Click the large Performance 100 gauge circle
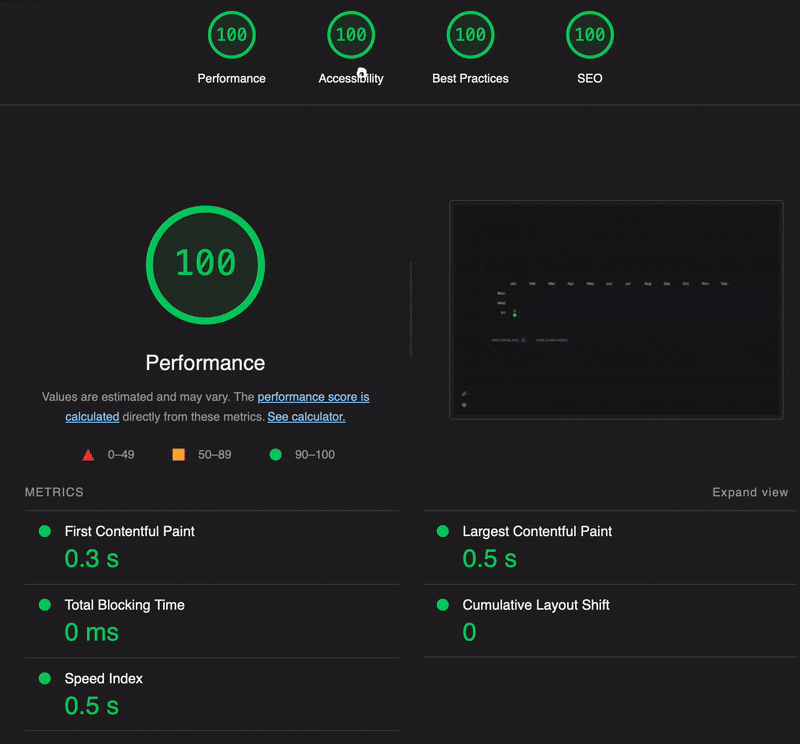 pos(205,263)
